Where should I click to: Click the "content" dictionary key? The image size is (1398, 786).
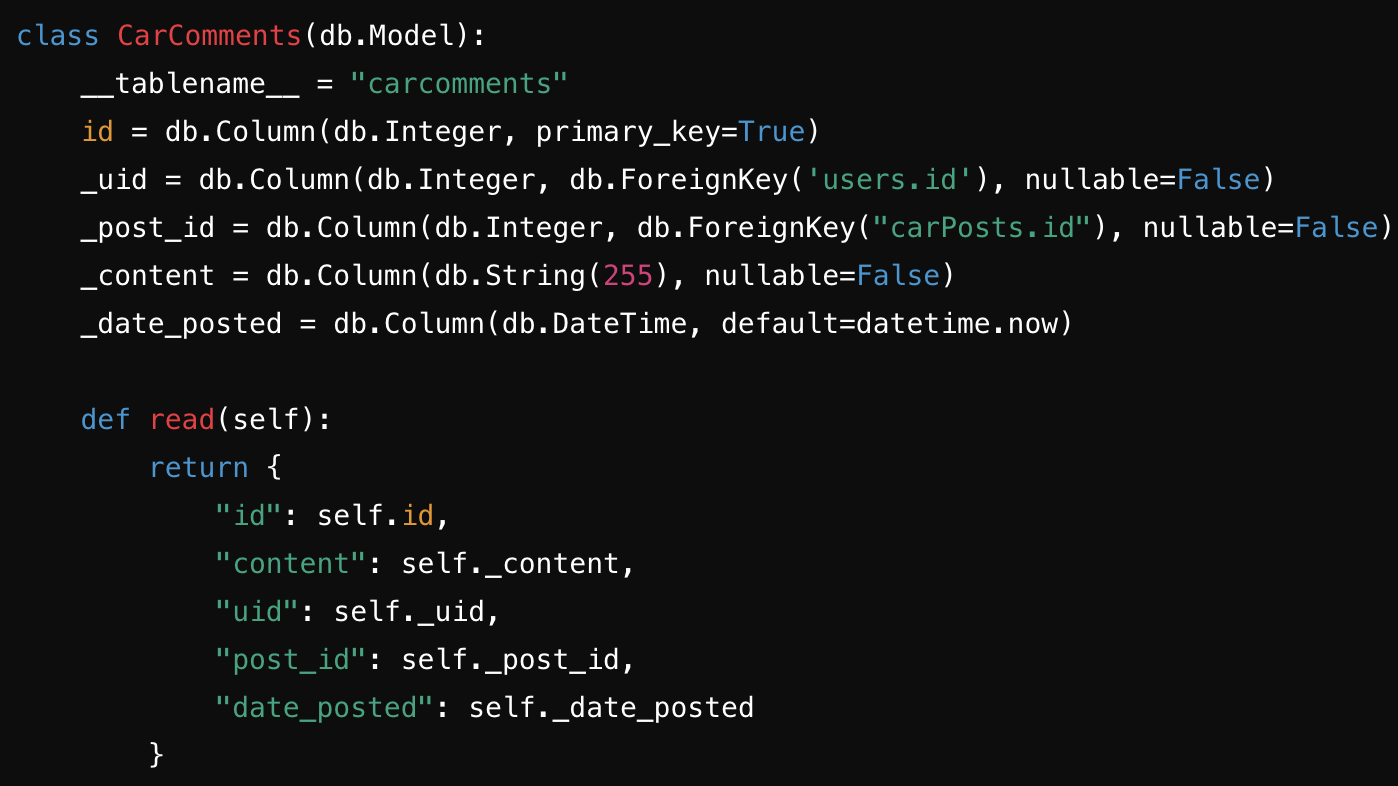pos(291,564)
